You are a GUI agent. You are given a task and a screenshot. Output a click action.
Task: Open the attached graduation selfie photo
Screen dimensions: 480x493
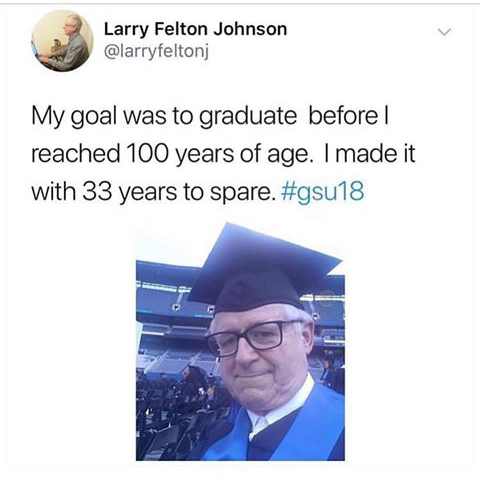coord(240,342)
